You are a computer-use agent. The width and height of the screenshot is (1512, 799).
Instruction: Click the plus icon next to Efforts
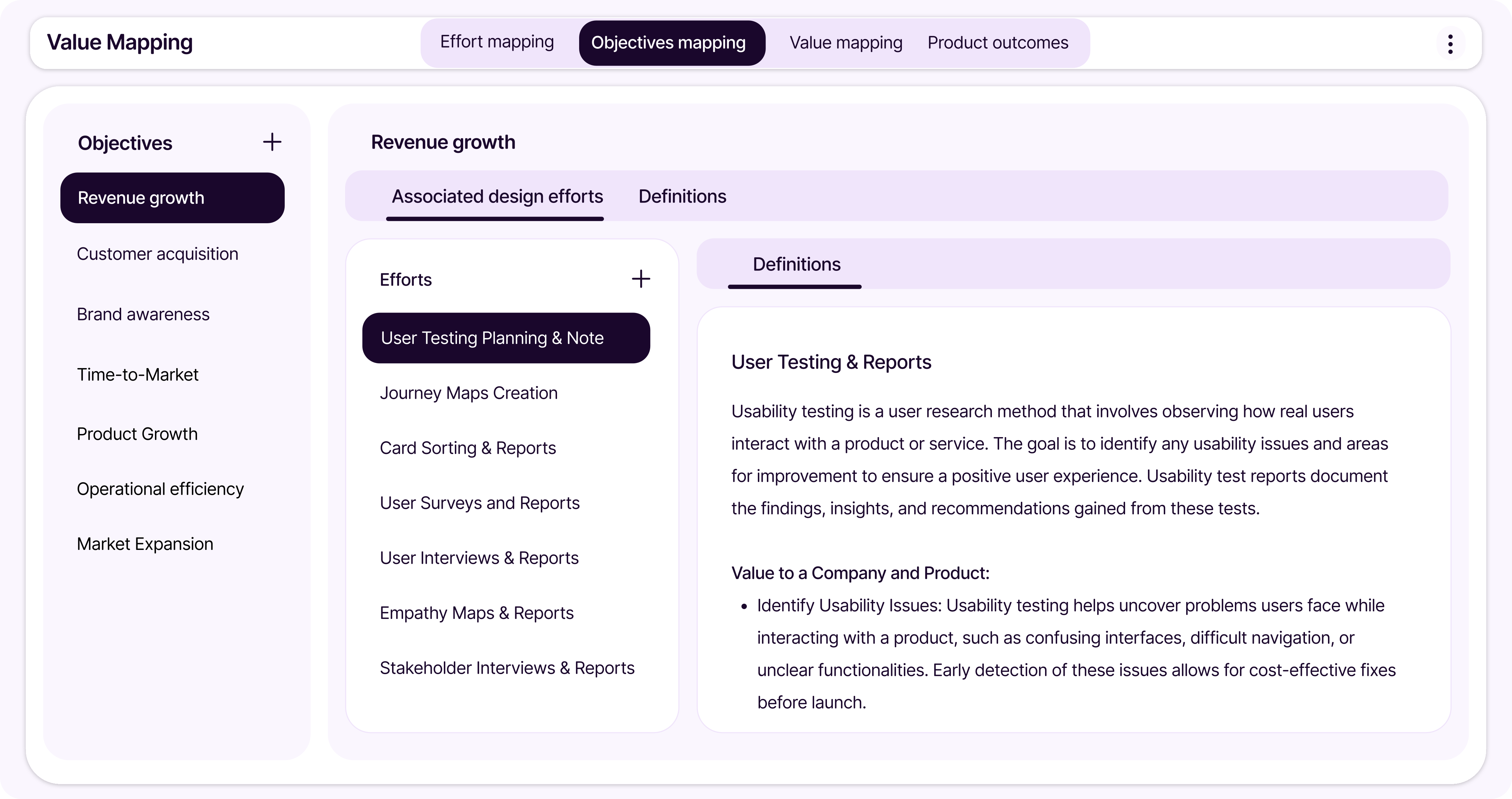pyautogui.click(x=640, y=279)
